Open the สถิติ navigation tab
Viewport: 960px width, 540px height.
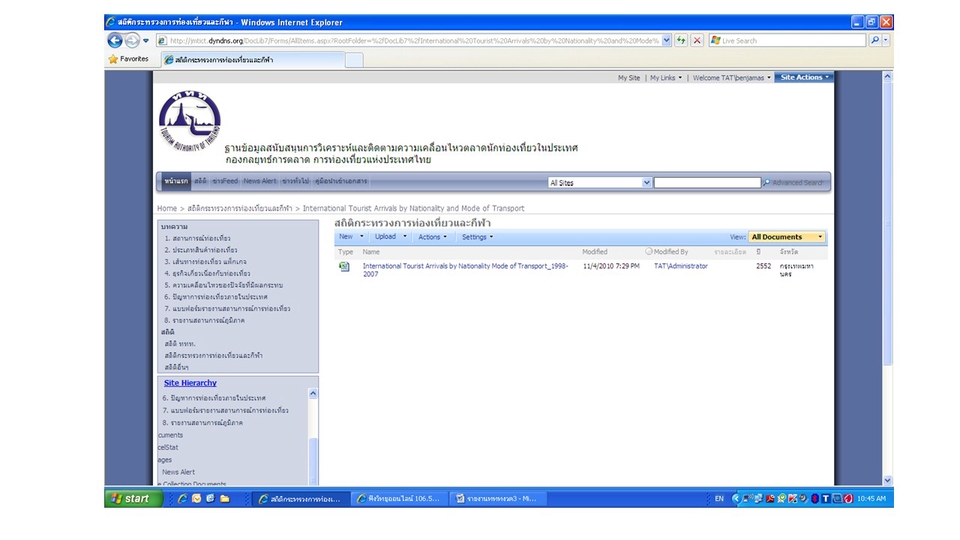[200, 181]
